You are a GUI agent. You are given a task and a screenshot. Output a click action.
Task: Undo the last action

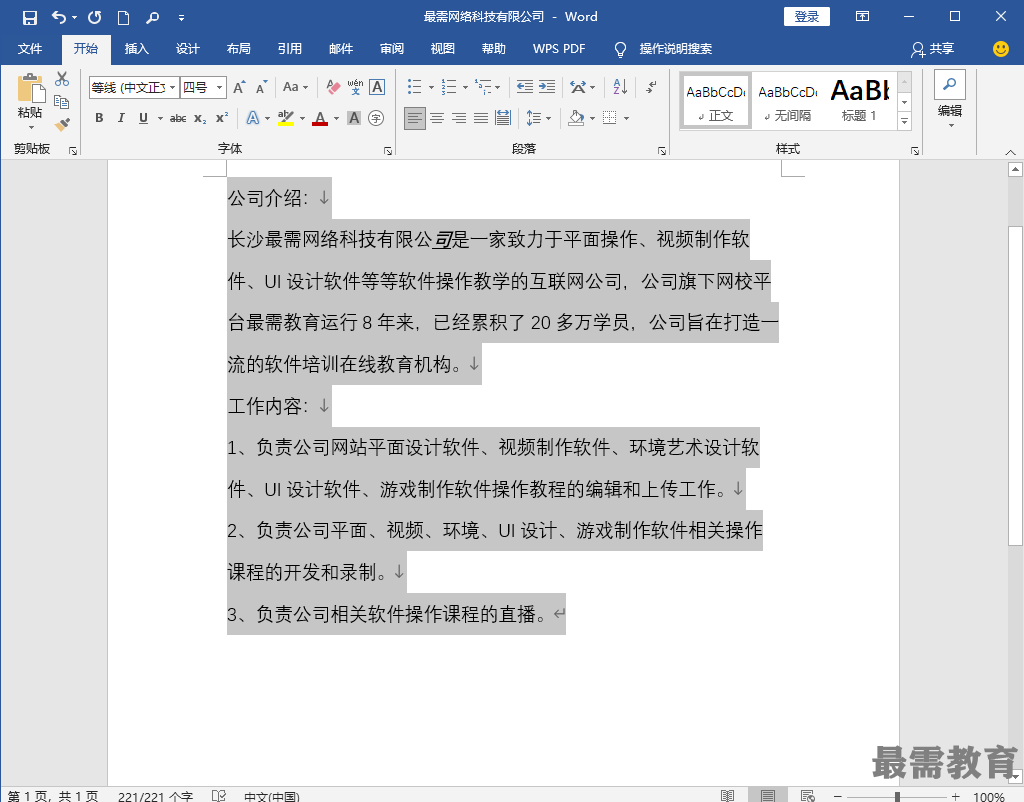pyautogui.click(x=58, y=18)
